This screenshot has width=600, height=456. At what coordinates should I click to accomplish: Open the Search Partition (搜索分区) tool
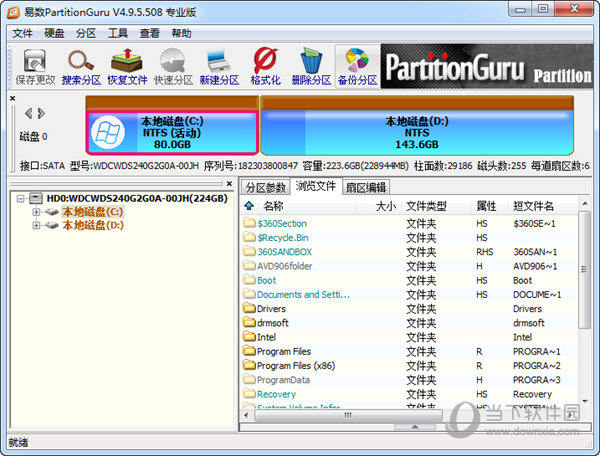tap(81, 67)
